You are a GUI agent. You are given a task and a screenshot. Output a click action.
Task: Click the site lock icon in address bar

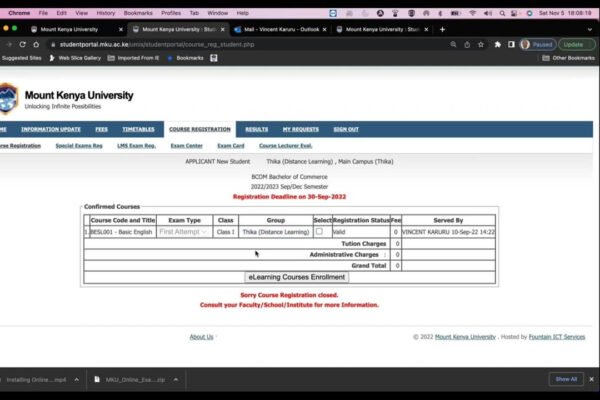point(53,44)
